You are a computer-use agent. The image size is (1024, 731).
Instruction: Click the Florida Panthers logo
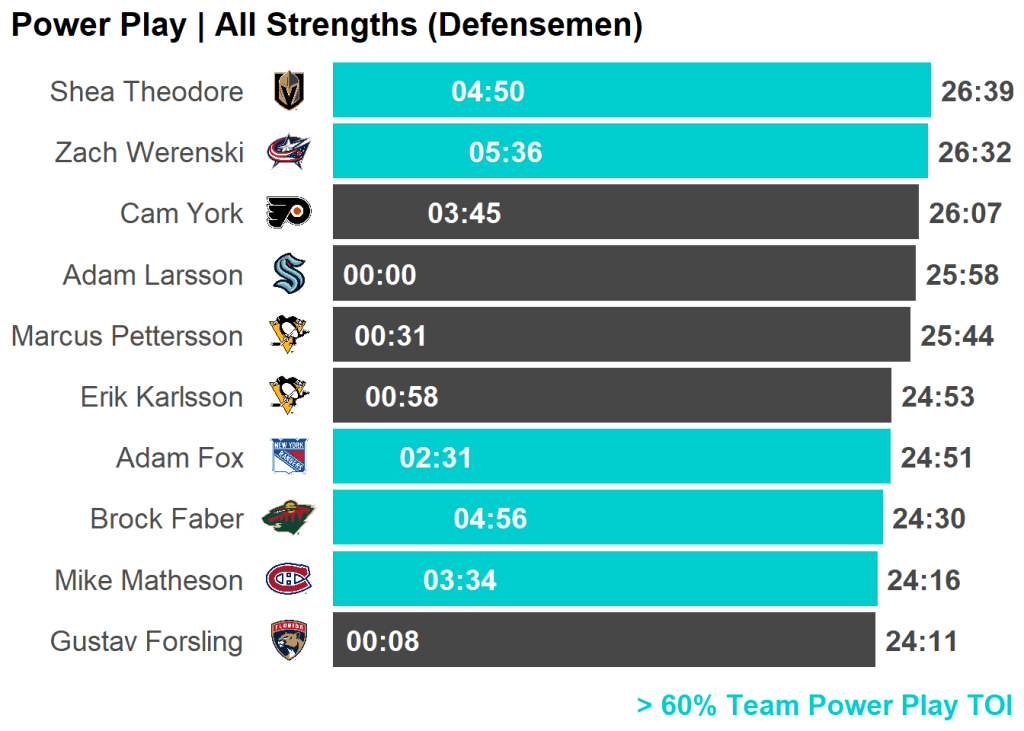tap(288, 640)
